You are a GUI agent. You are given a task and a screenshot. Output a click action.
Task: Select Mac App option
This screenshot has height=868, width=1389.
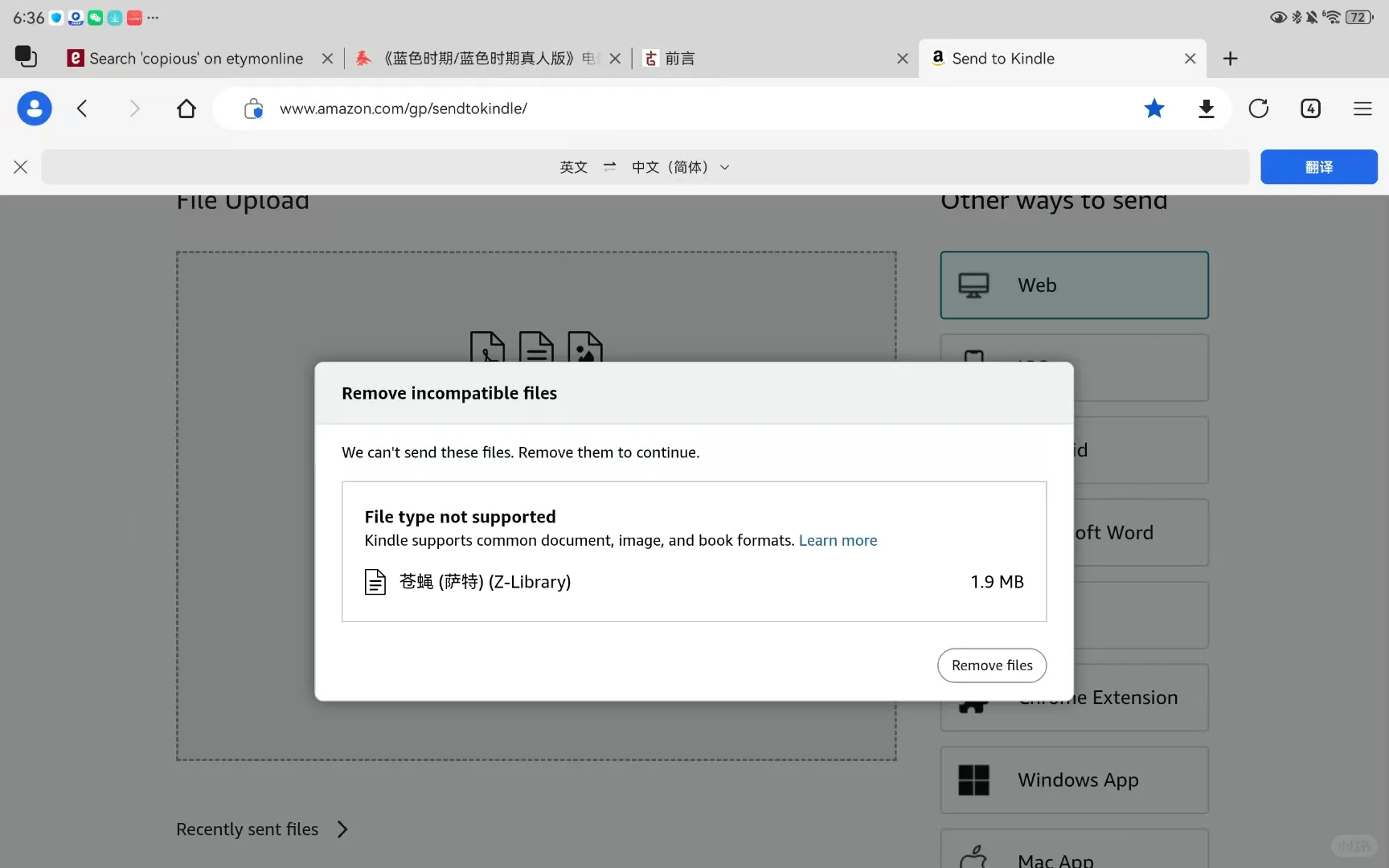(1074, 849)
